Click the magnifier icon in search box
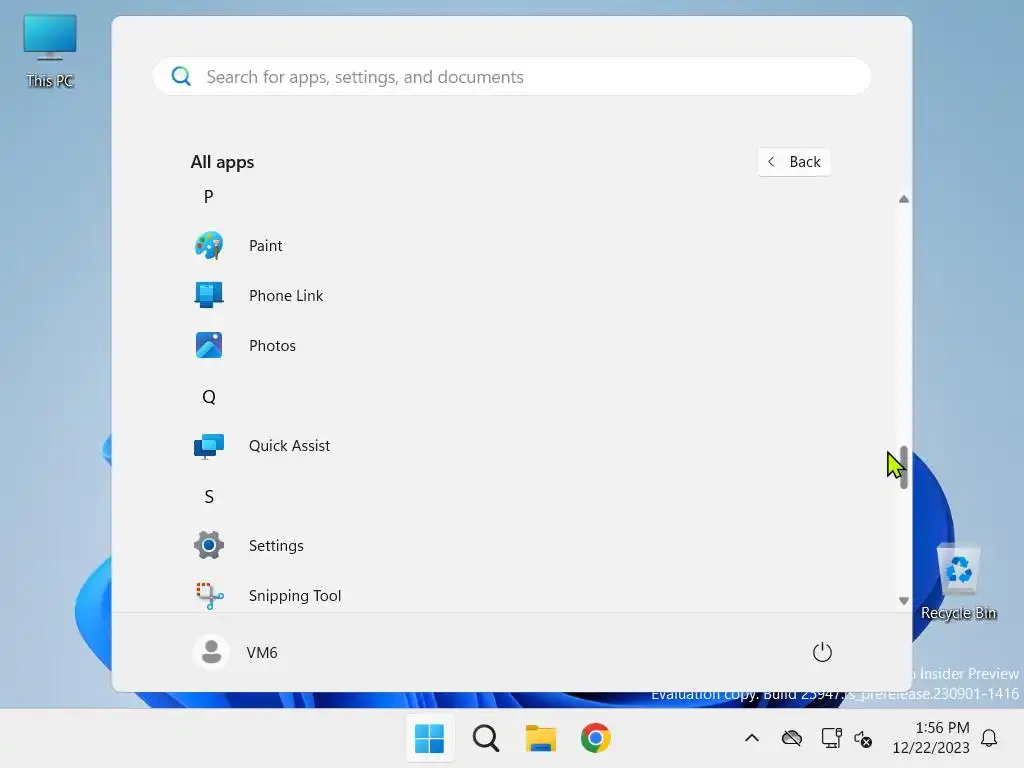 click(x=181, y=76)
